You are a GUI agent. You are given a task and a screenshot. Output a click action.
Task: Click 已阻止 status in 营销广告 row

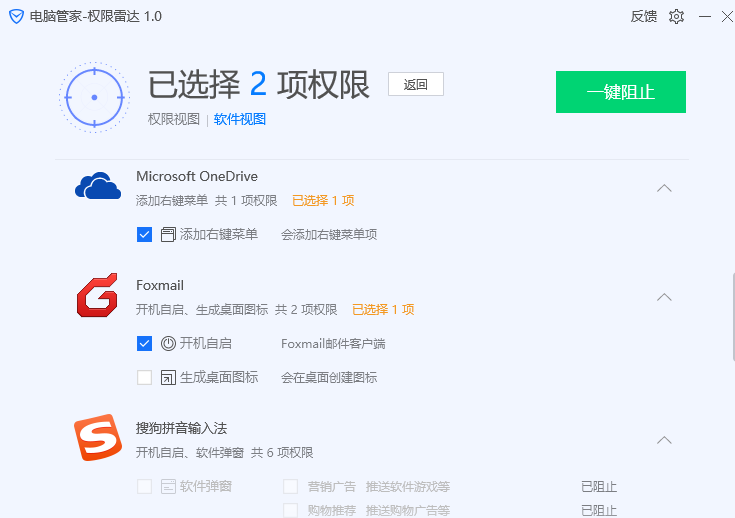tap(599, 487)
